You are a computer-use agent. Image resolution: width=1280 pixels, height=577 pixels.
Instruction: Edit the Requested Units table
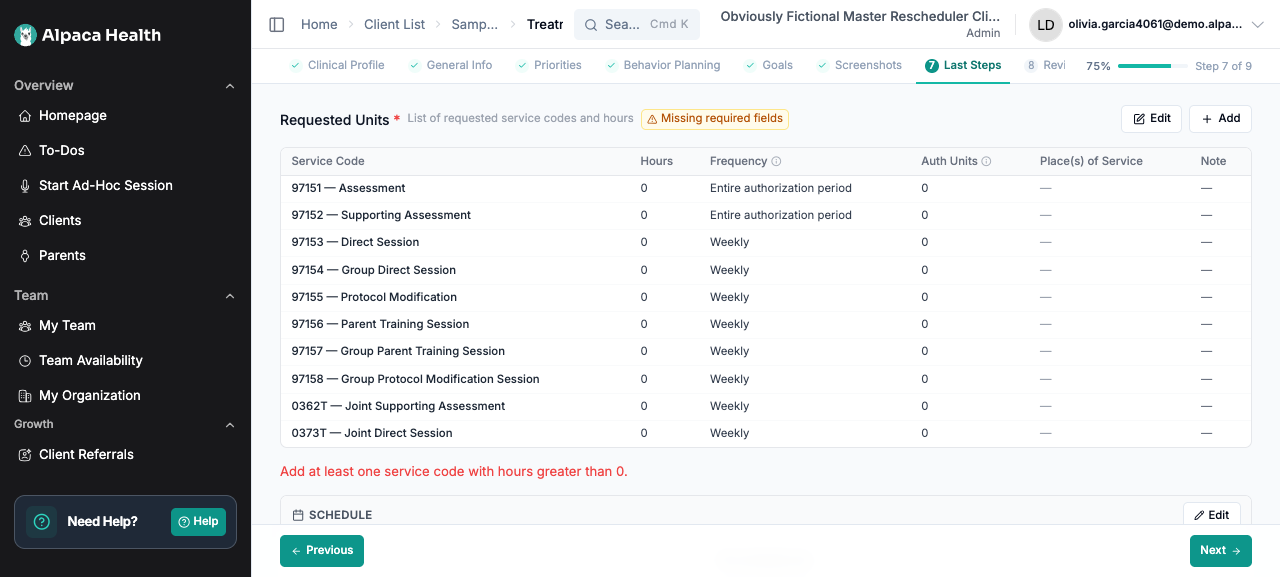pos(1151,119)
